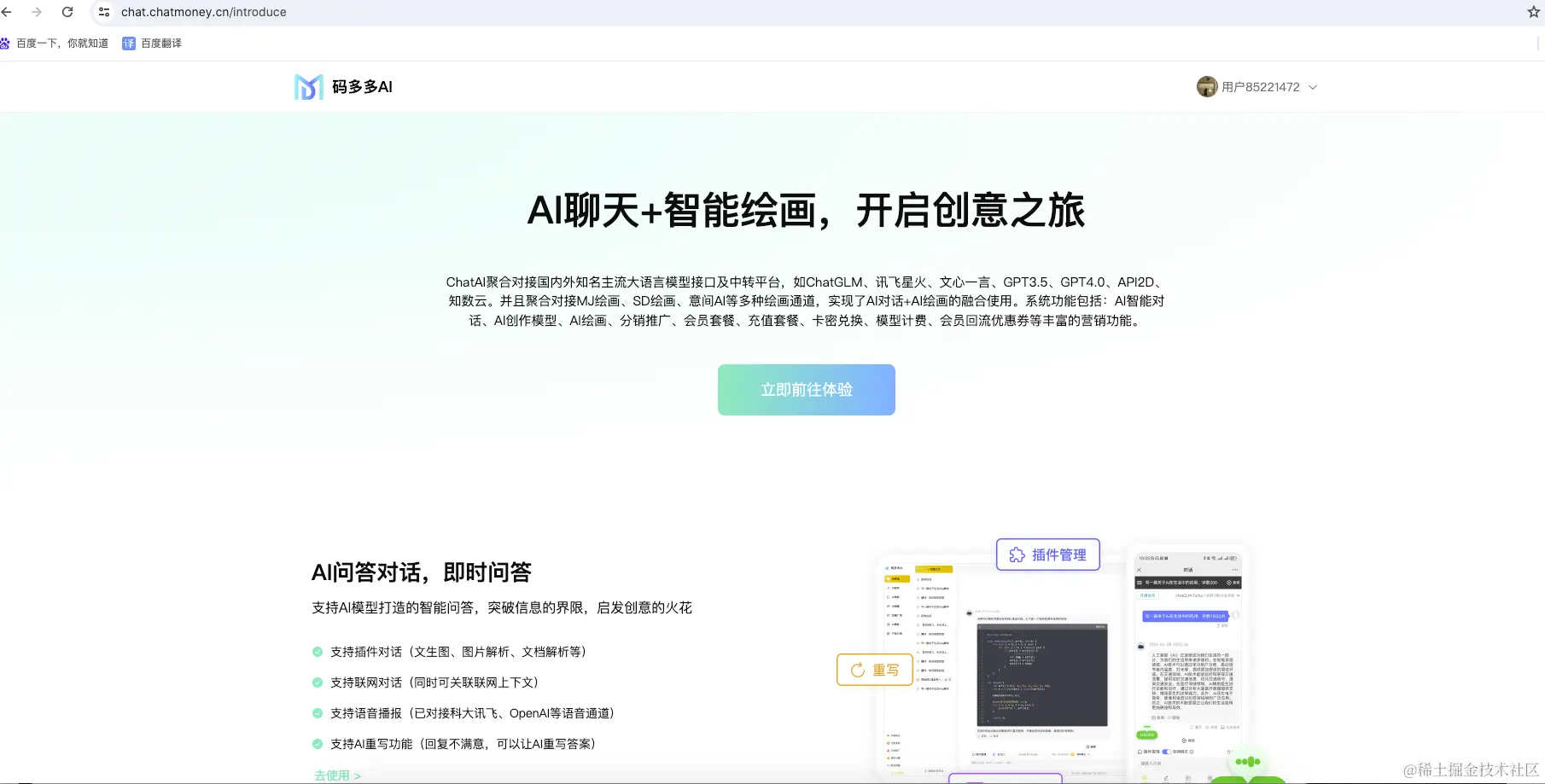Bookmark this page with star icon

click(1533, 12)
